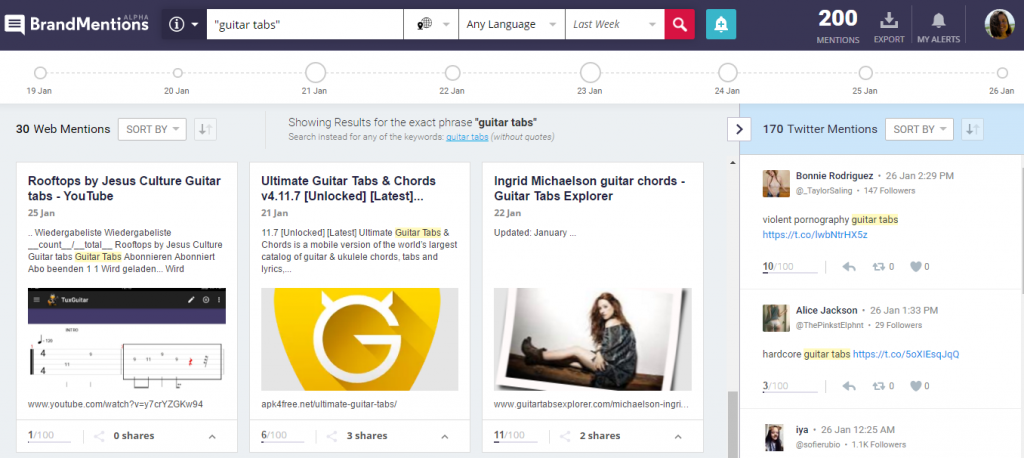This screenshot has width=1024, height=458.
Task: Open Bonnie Rodriguez profile name
Action: click(834, 176)
